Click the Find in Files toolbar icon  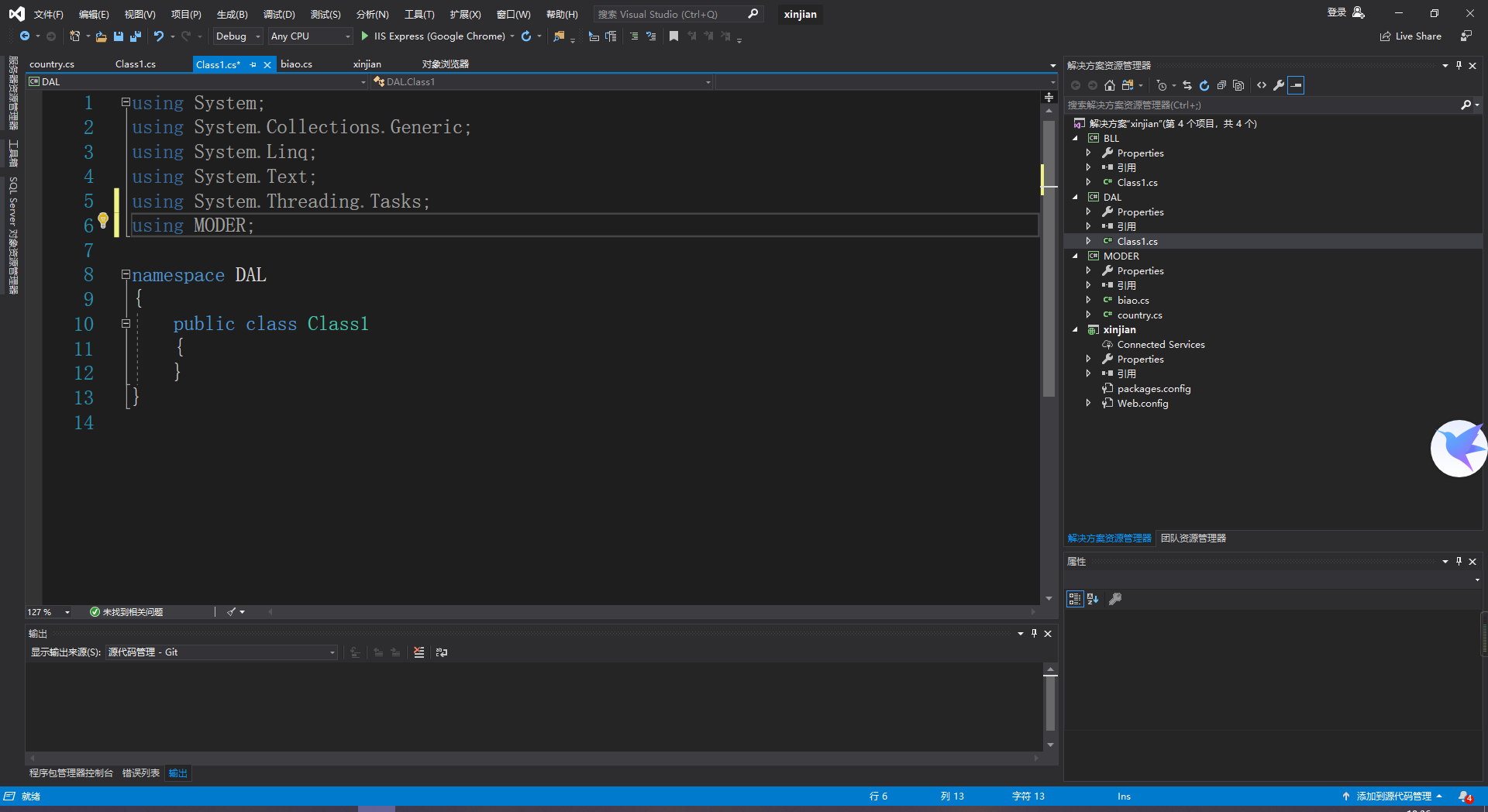[x=559, y=36]
